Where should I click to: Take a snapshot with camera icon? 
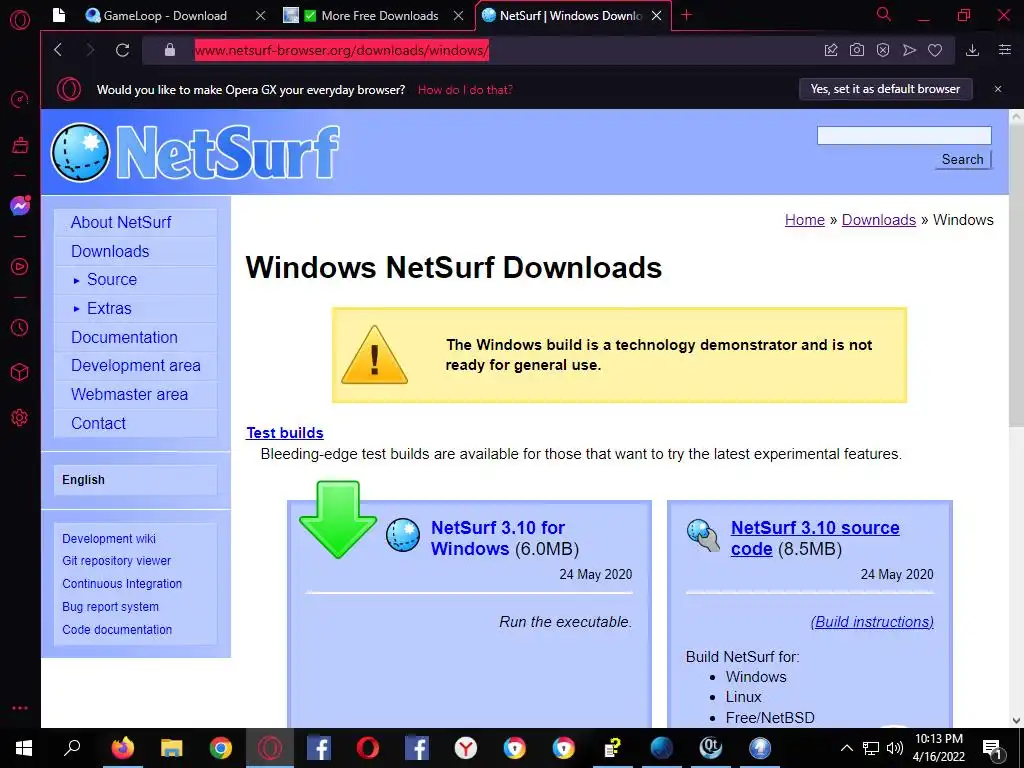click(x=857, y=50)
